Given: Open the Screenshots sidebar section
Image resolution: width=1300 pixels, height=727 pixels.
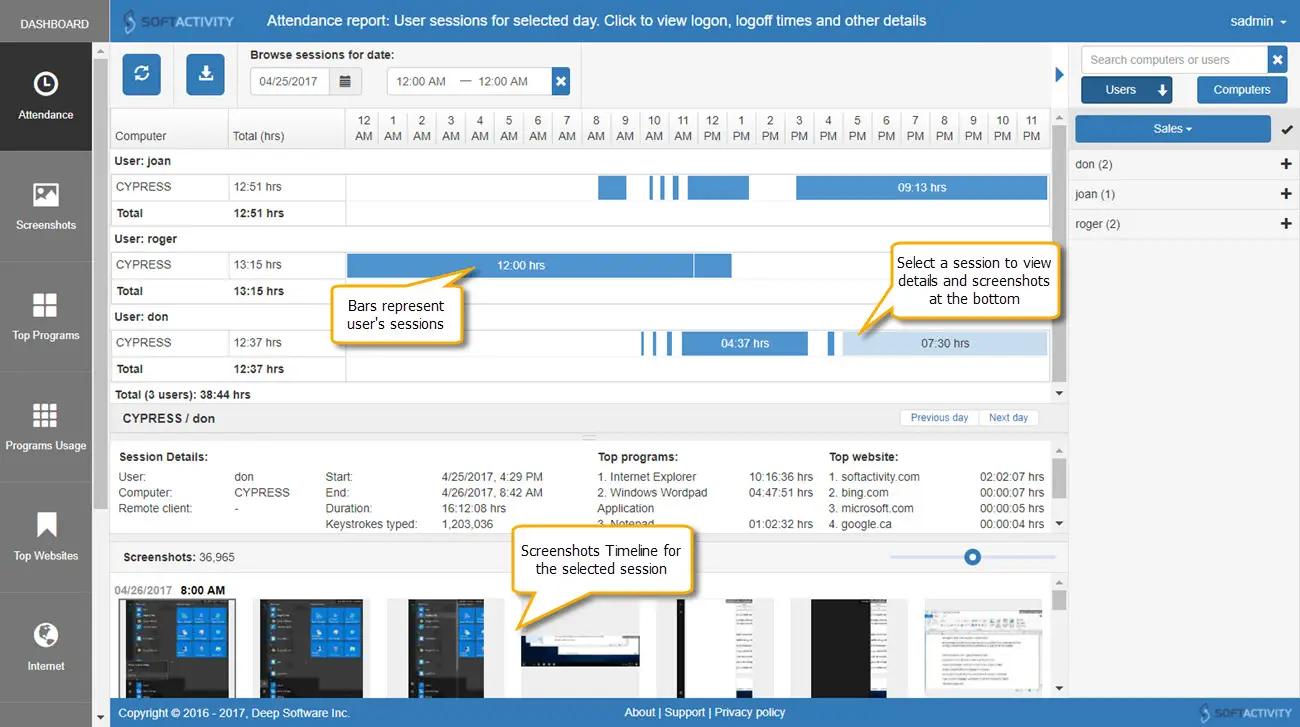Looking at the screenshot, I should [46, 207].
